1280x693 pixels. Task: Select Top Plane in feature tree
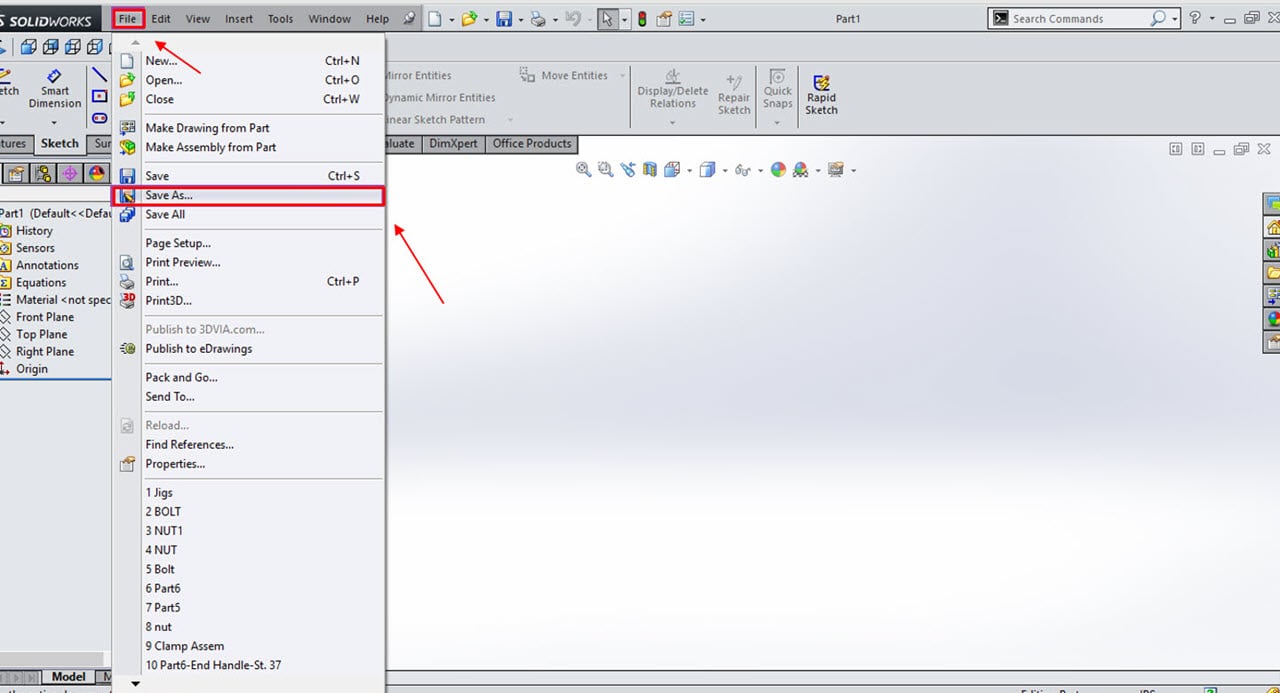42,334
